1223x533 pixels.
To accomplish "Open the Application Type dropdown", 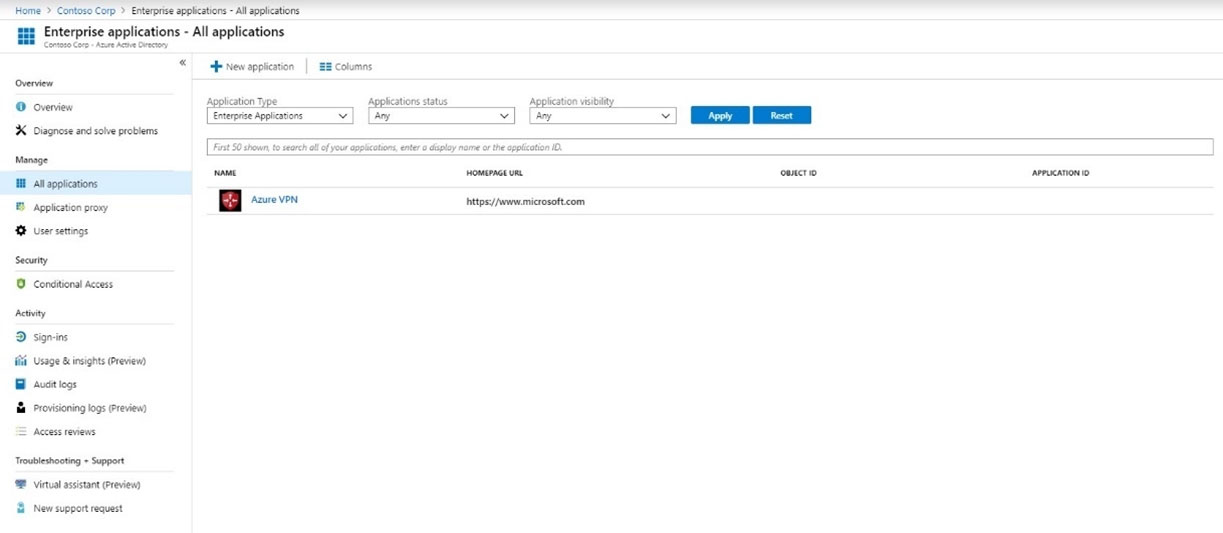I will (279, 116).
